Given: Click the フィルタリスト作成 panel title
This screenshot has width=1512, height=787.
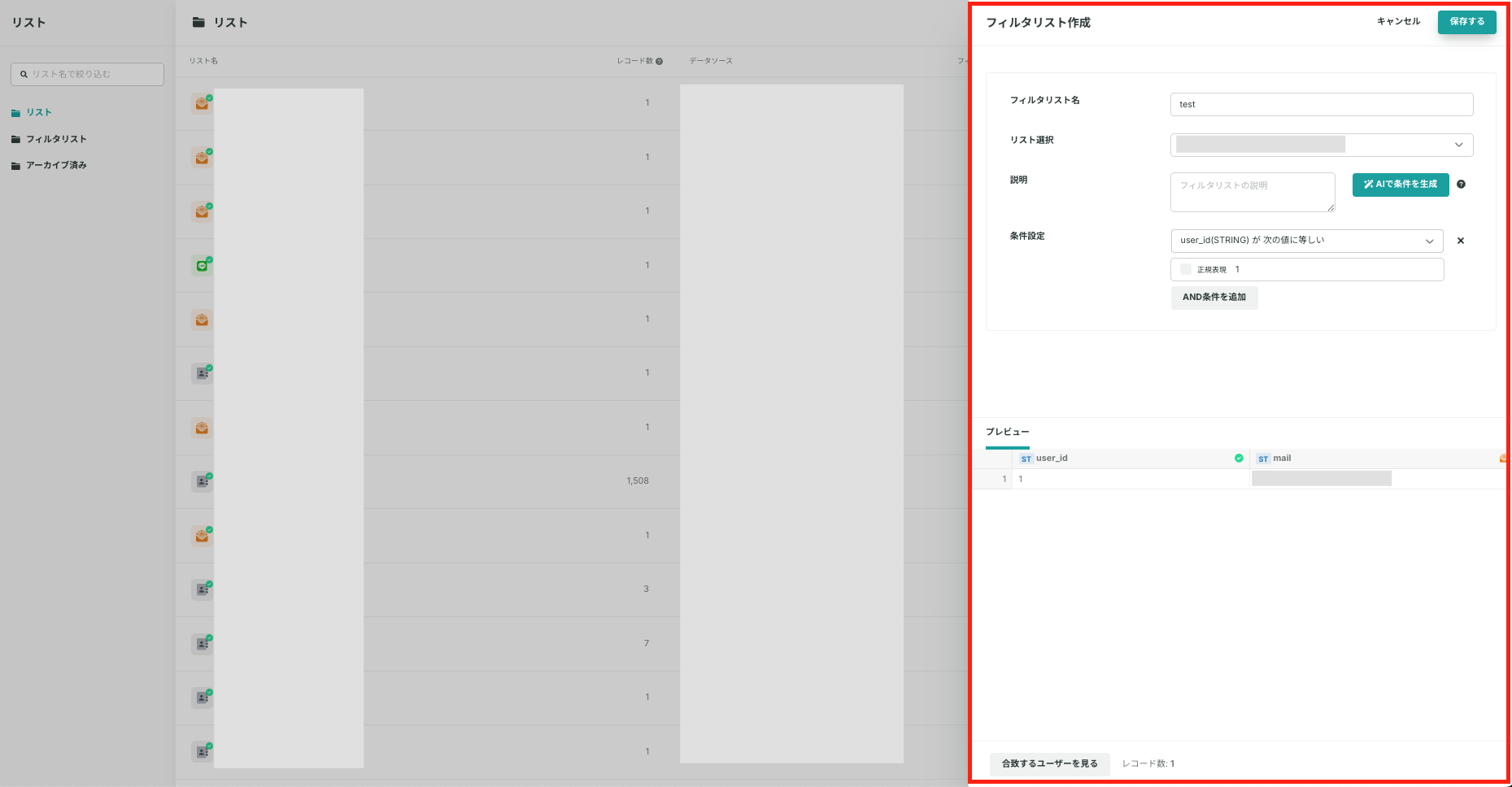Looking at the screenshot, I should 1038,23.
